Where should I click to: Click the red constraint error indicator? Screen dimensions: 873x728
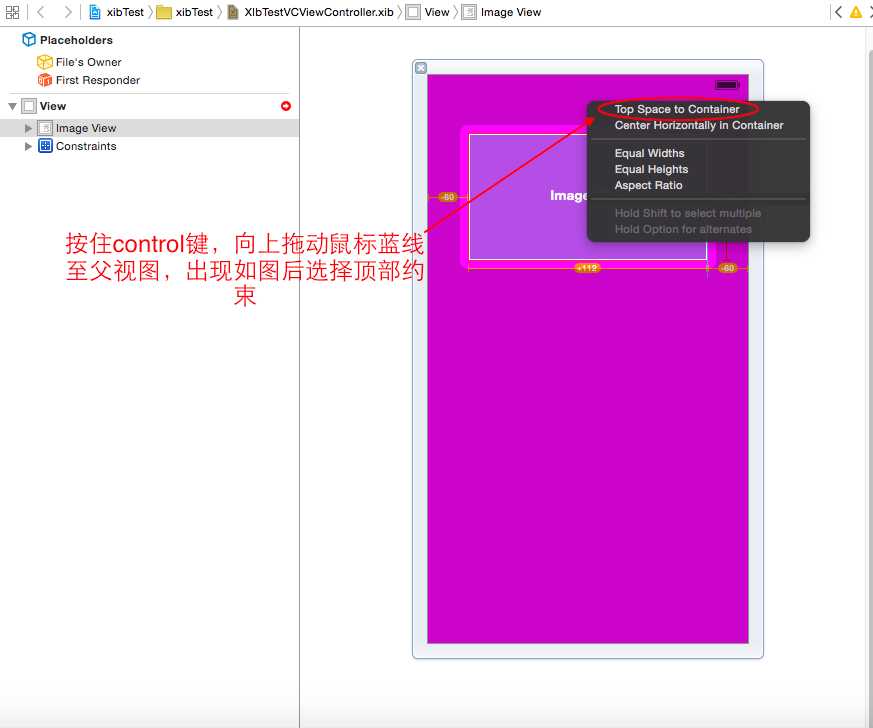[286, 106]
